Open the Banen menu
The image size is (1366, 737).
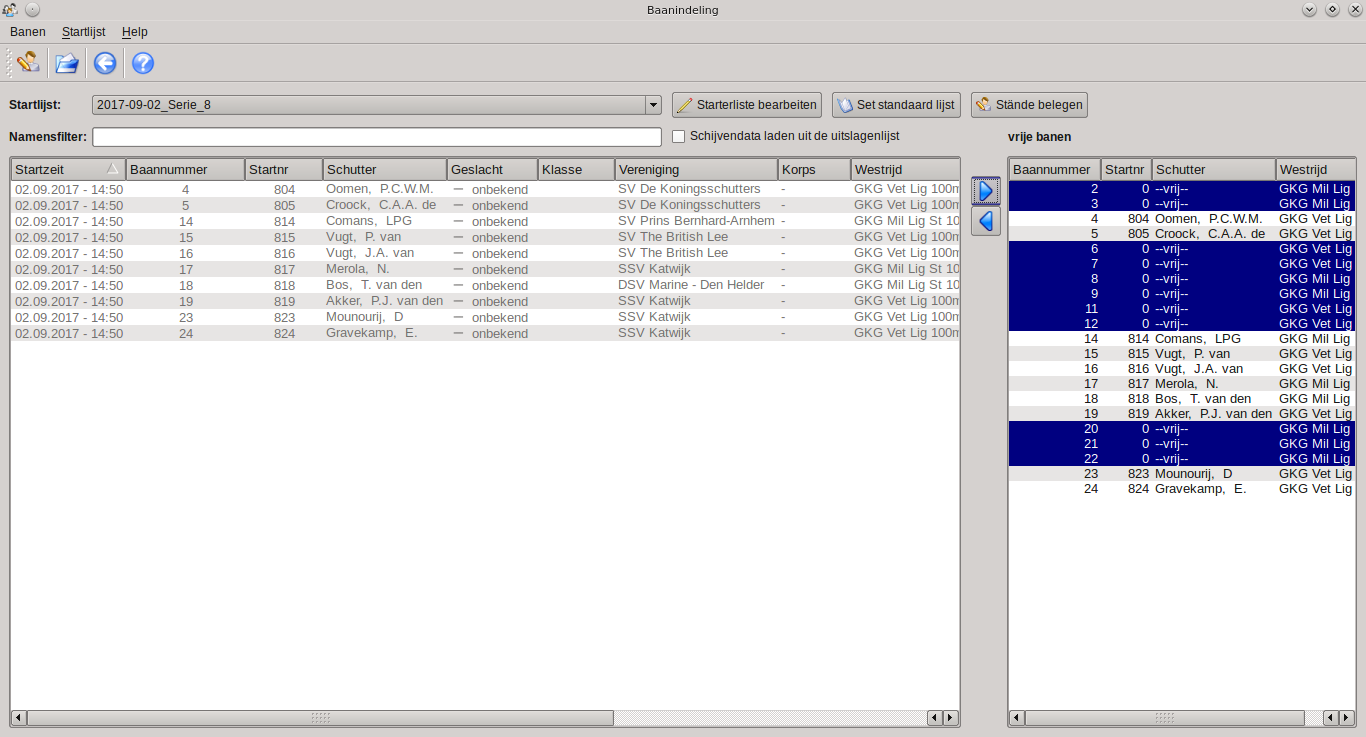[28, 32]
